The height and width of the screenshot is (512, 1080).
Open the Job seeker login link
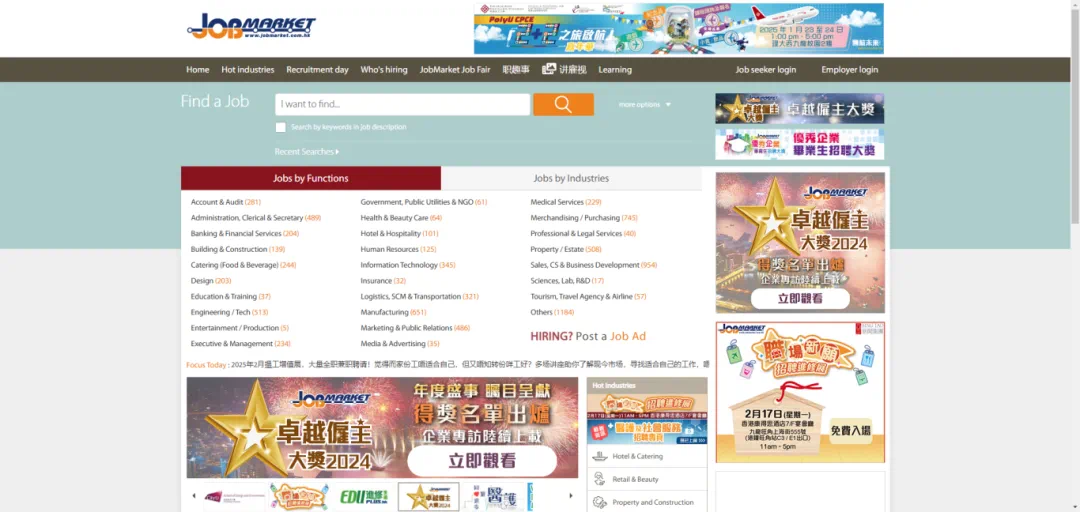766,70
